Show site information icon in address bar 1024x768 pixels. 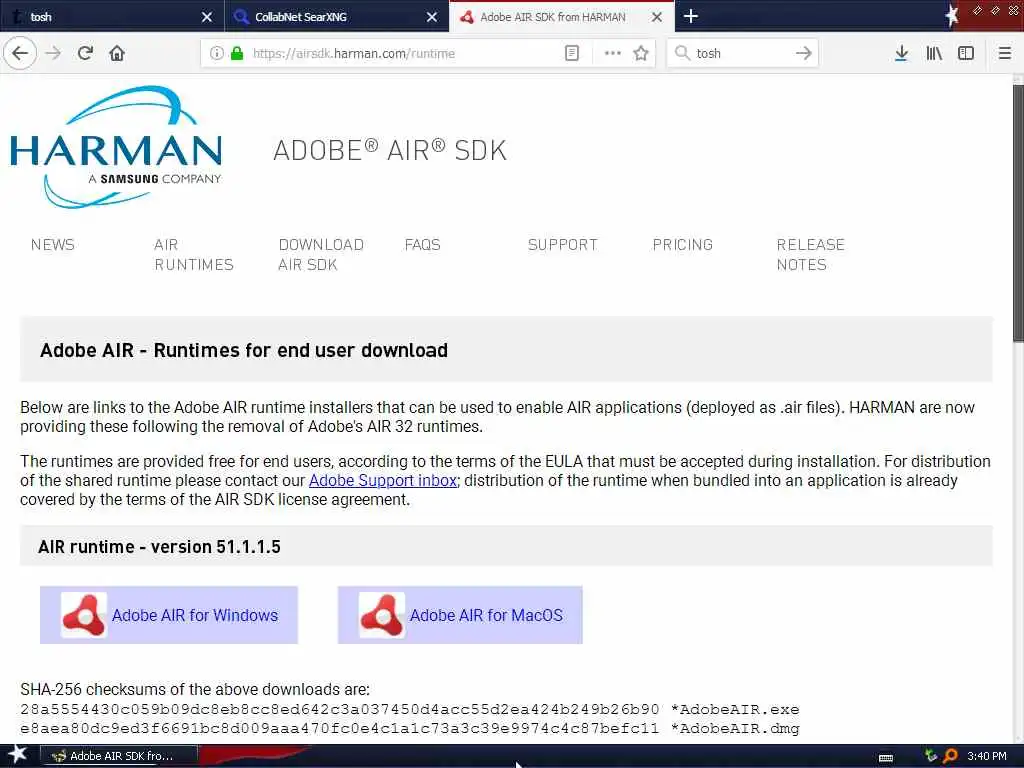217,53
